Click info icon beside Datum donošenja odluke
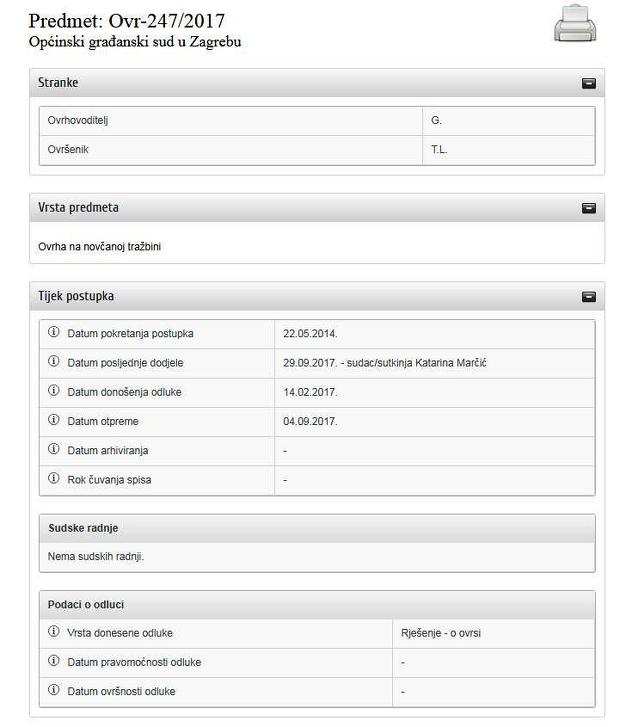 tap(54, 391)
